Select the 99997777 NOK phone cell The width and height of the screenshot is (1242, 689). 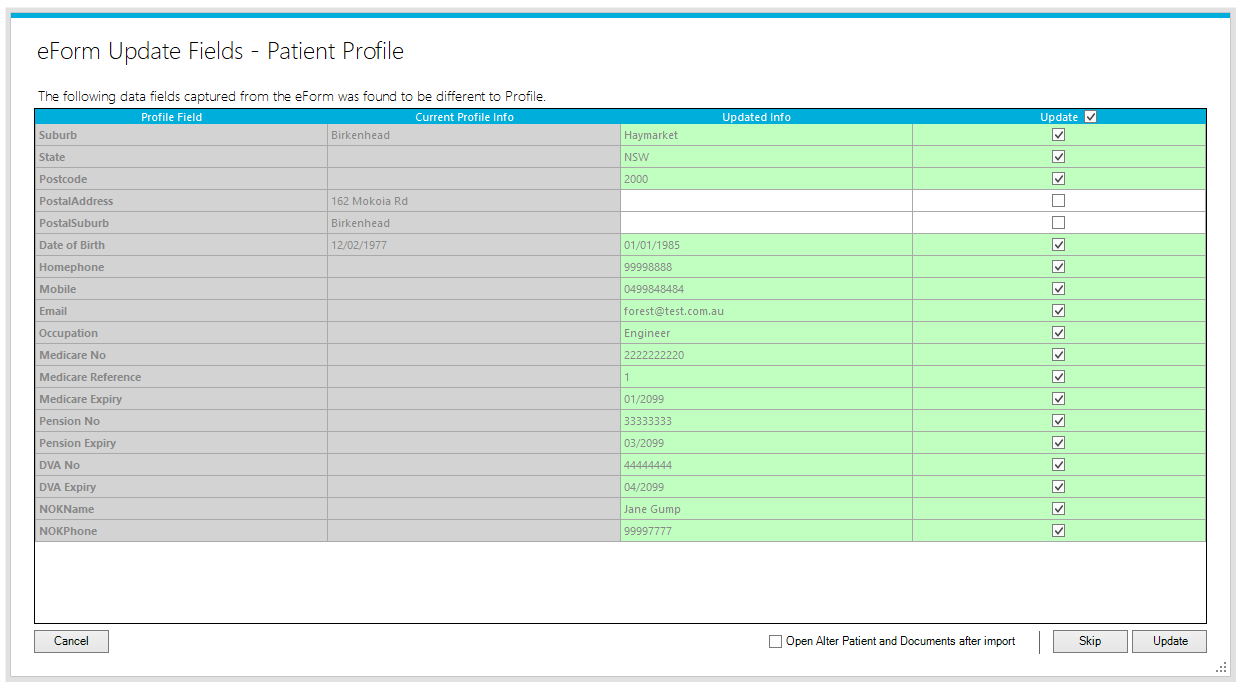pos(766,531)
